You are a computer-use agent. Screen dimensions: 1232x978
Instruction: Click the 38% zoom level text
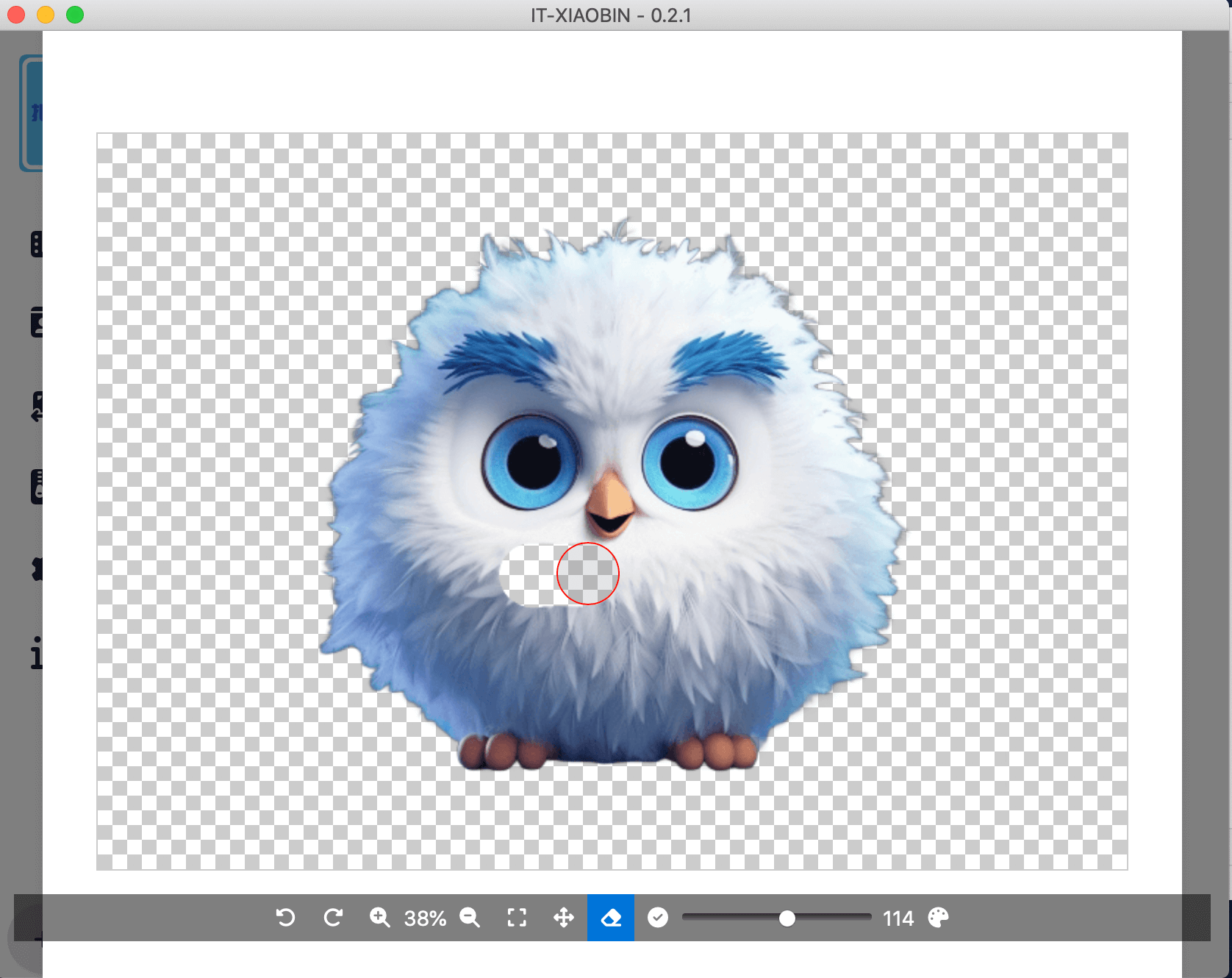pos(425,918)
